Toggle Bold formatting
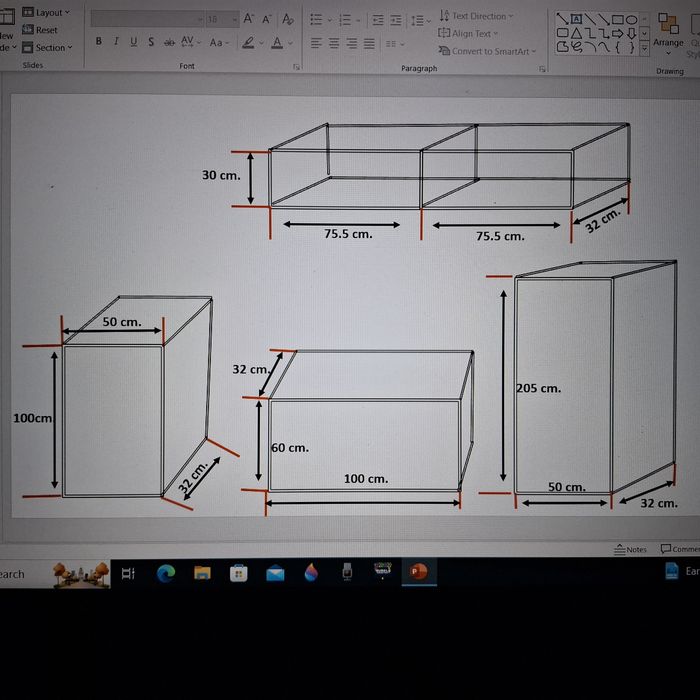700x700 pixels. (99, 42)
